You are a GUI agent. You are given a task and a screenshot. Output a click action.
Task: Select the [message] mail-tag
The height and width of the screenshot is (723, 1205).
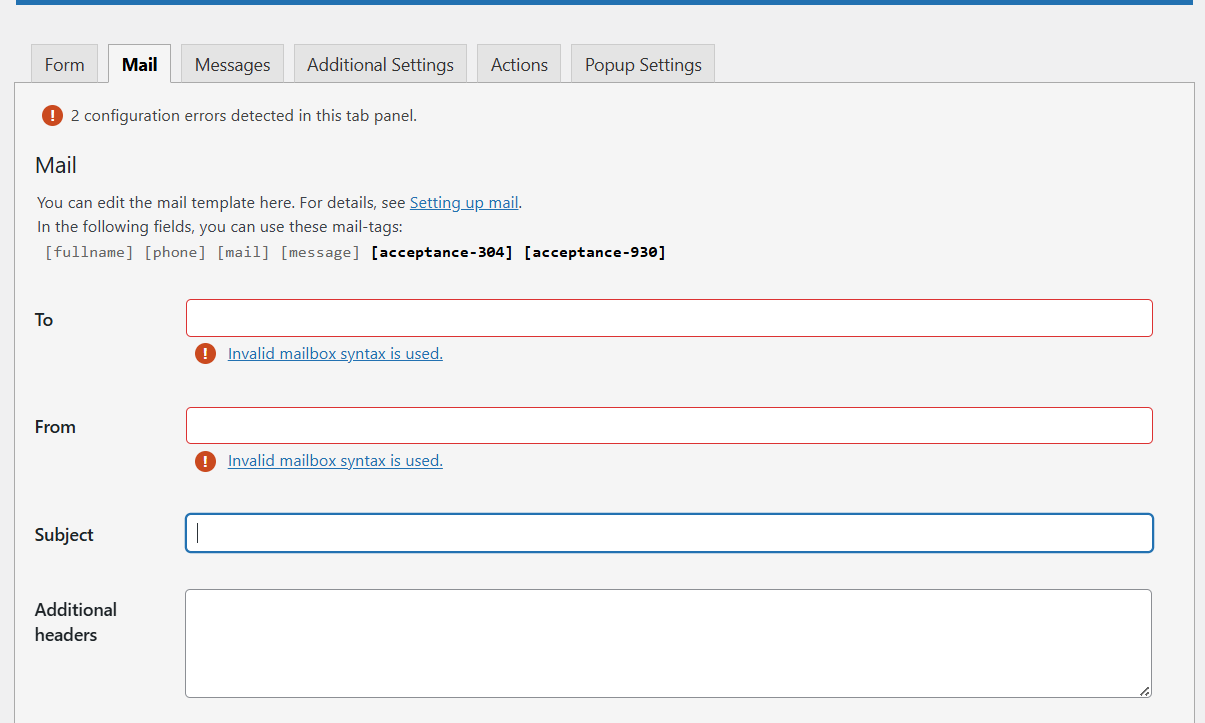320,252
